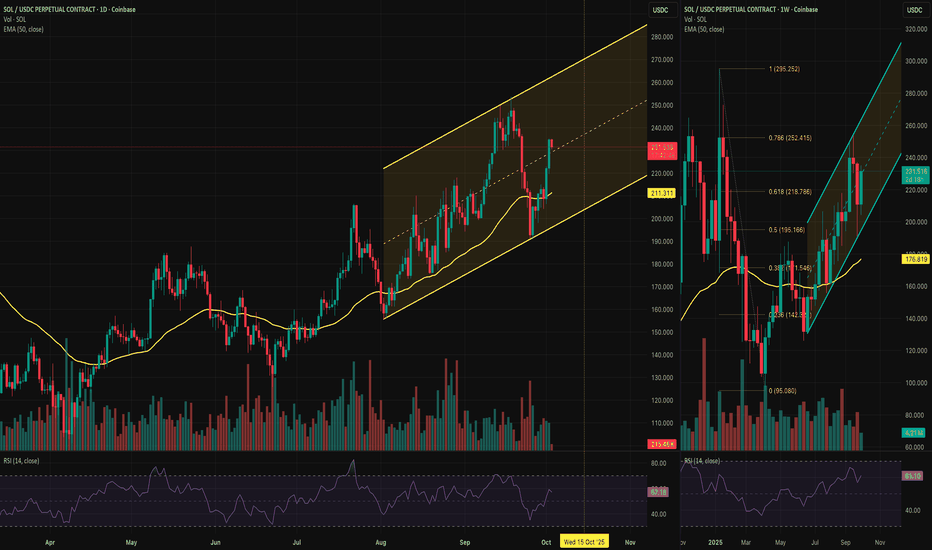Click the Fibonacci 1 (295.252) level label

784,69
